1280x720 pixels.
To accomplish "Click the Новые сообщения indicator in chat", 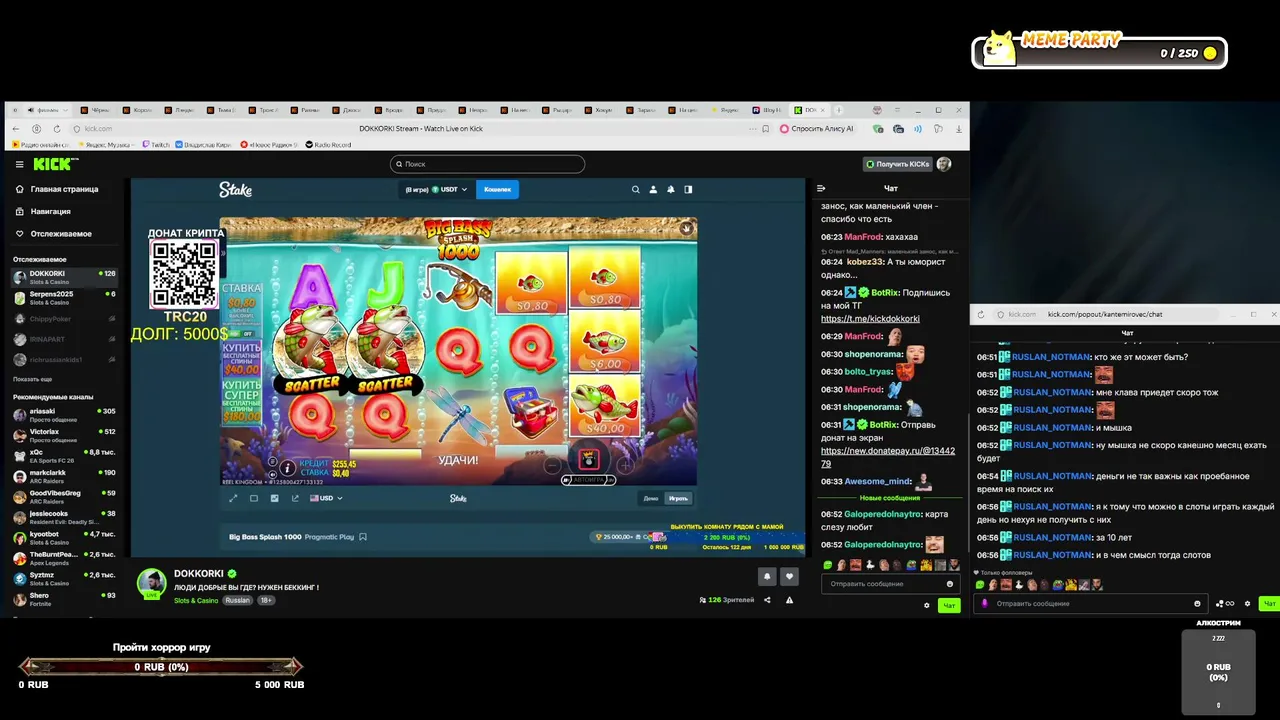I will 890,498.
